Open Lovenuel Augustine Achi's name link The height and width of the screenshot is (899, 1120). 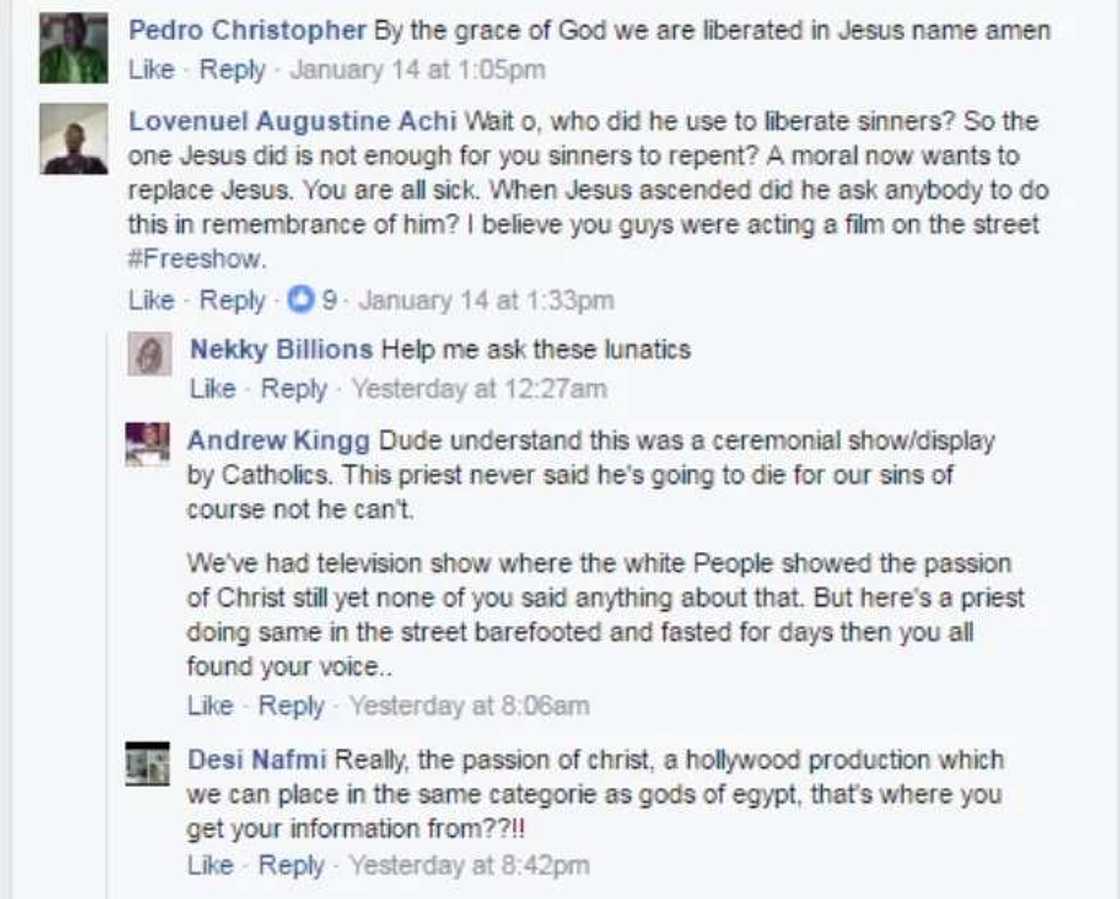click(293, 121)
